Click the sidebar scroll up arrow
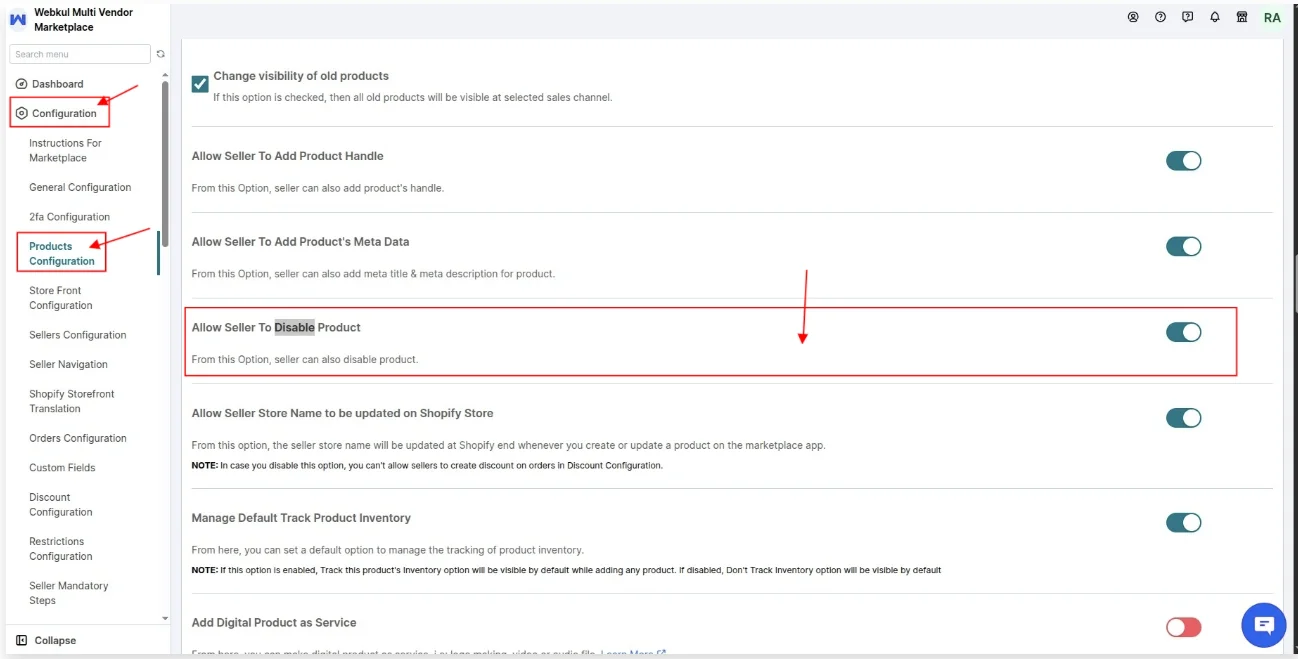 click(165, 75)
